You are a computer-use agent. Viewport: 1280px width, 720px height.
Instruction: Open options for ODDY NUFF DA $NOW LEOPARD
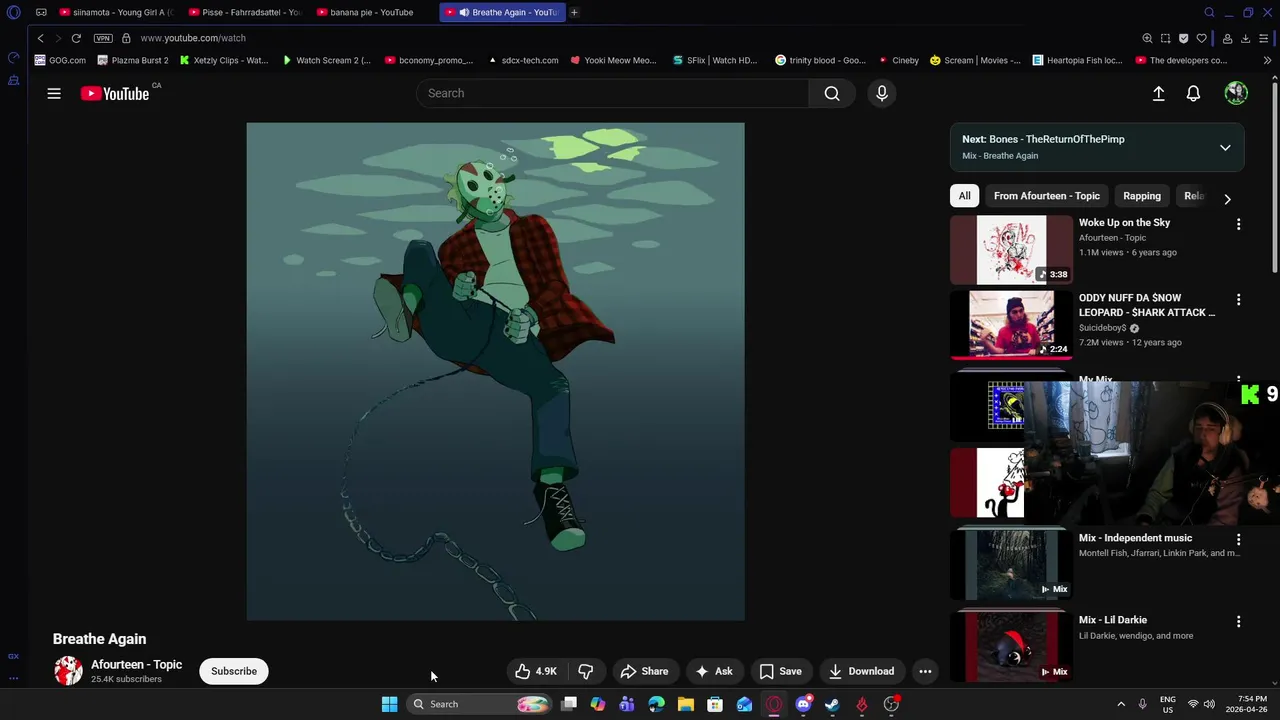tap(1238, 299)
